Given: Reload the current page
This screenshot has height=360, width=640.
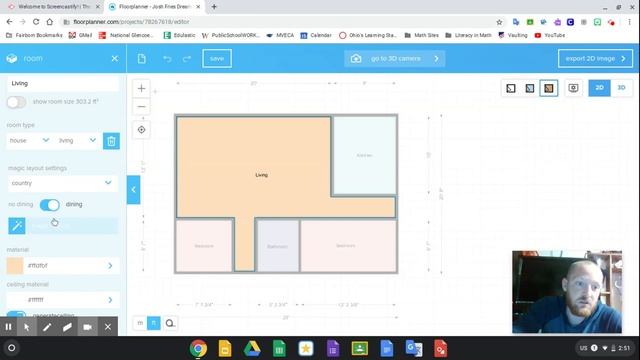Looking at the screenshot, I should pos(36,22).
